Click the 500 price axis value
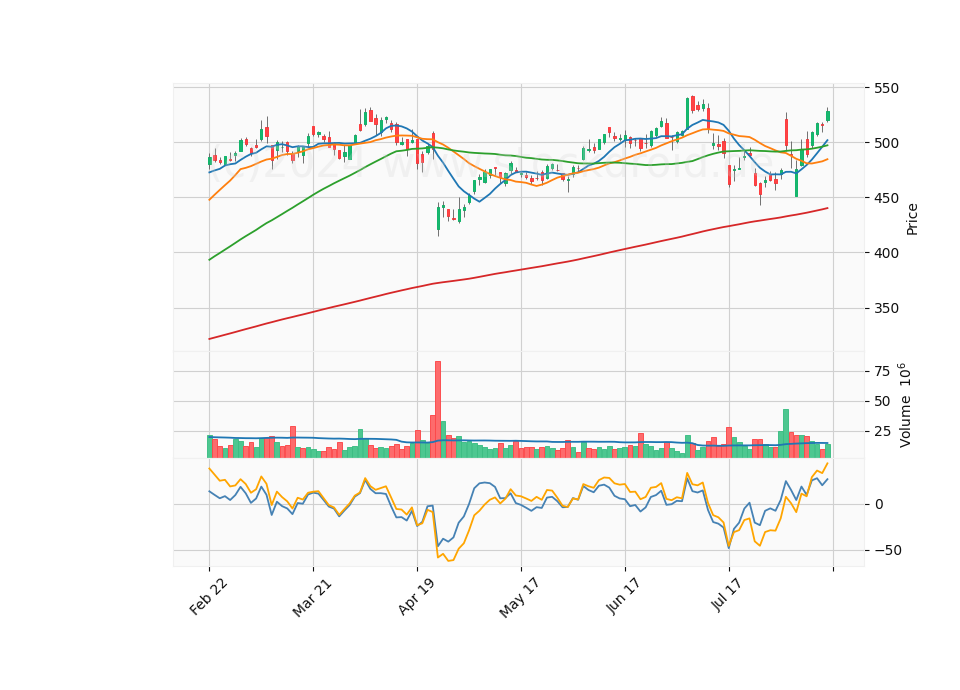 887,143
